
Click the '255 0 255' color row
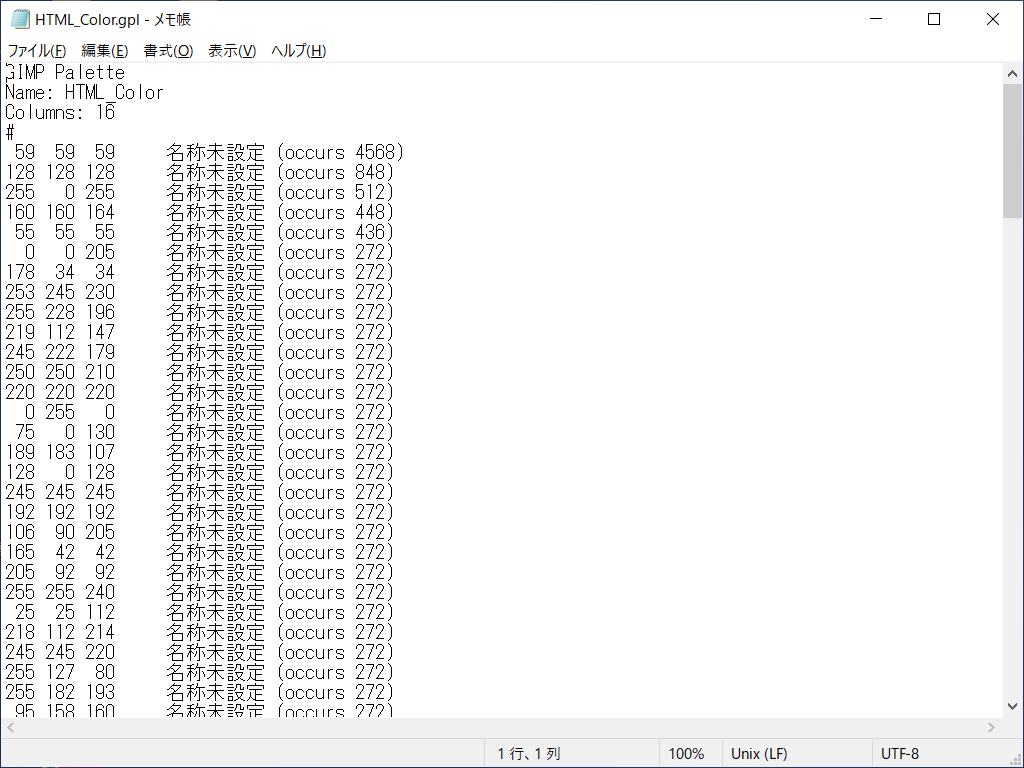(x=200, y=193)
